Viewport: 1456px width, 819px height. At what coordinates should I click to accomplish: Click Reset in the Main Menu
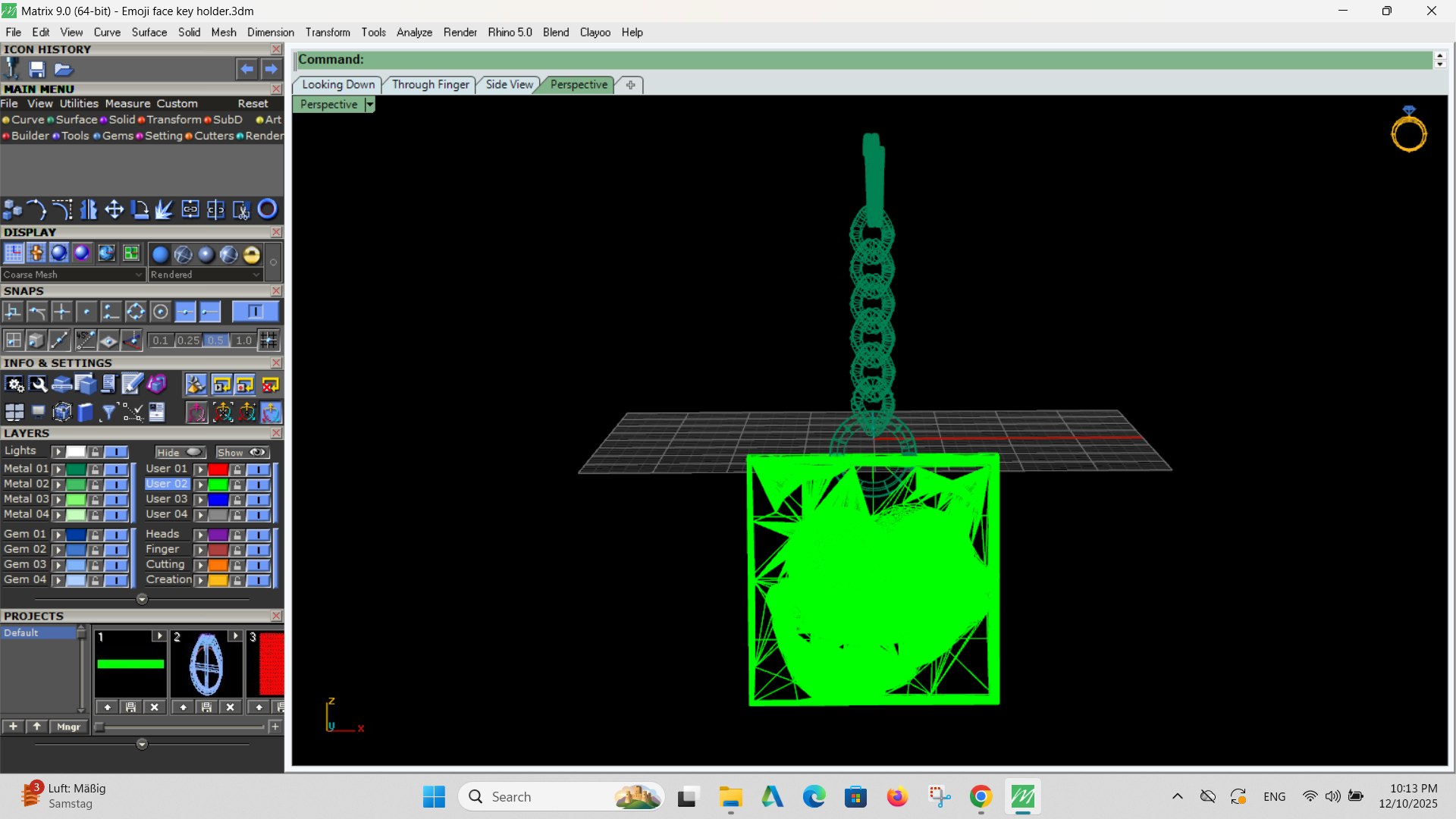253,104
